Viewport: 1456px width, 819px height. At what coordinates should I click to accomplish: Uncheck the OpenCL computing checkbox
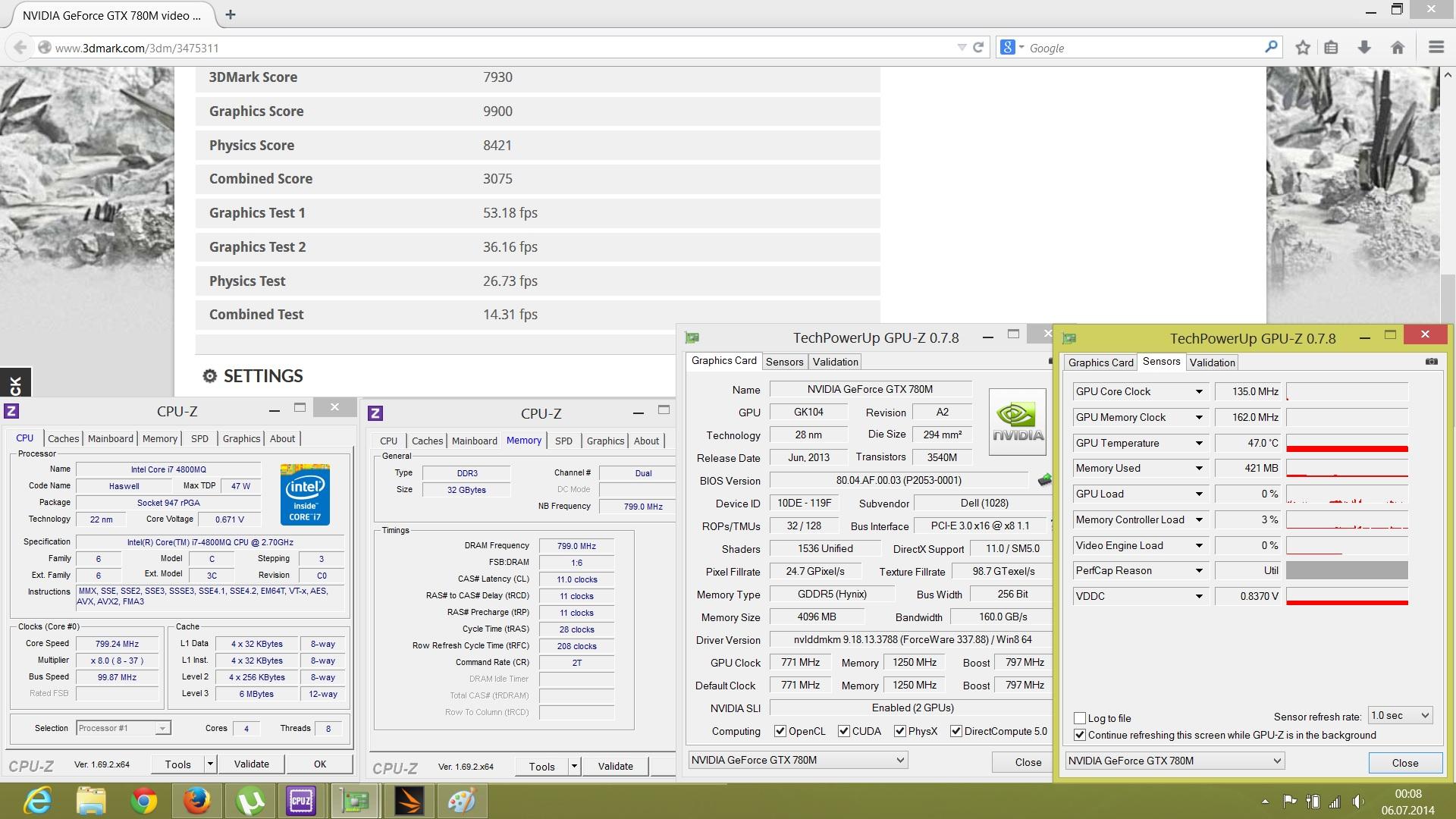tap(780, 731)
